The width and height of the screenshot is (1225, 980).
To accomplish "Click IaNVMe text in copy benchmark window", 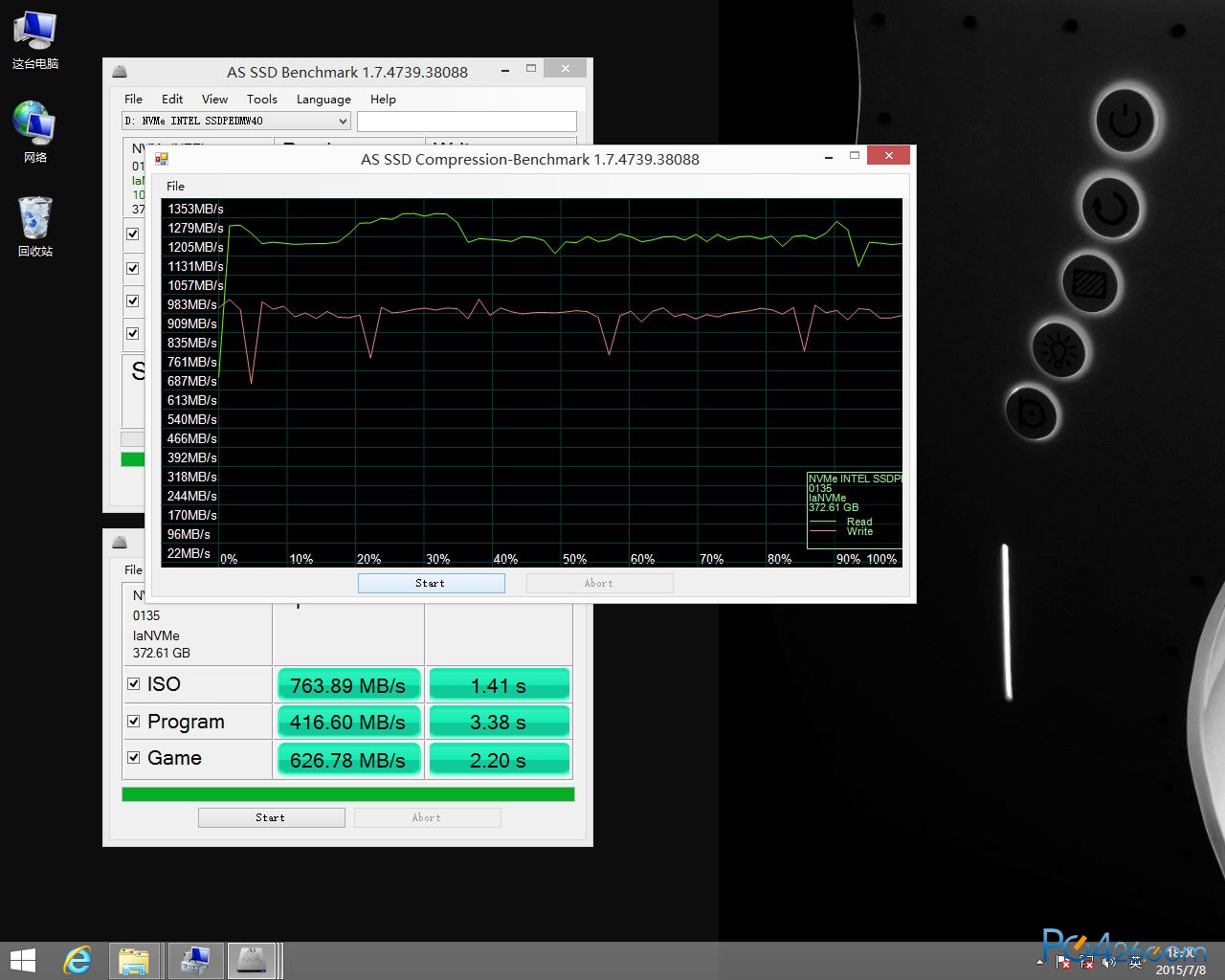I will coord(156,635).
